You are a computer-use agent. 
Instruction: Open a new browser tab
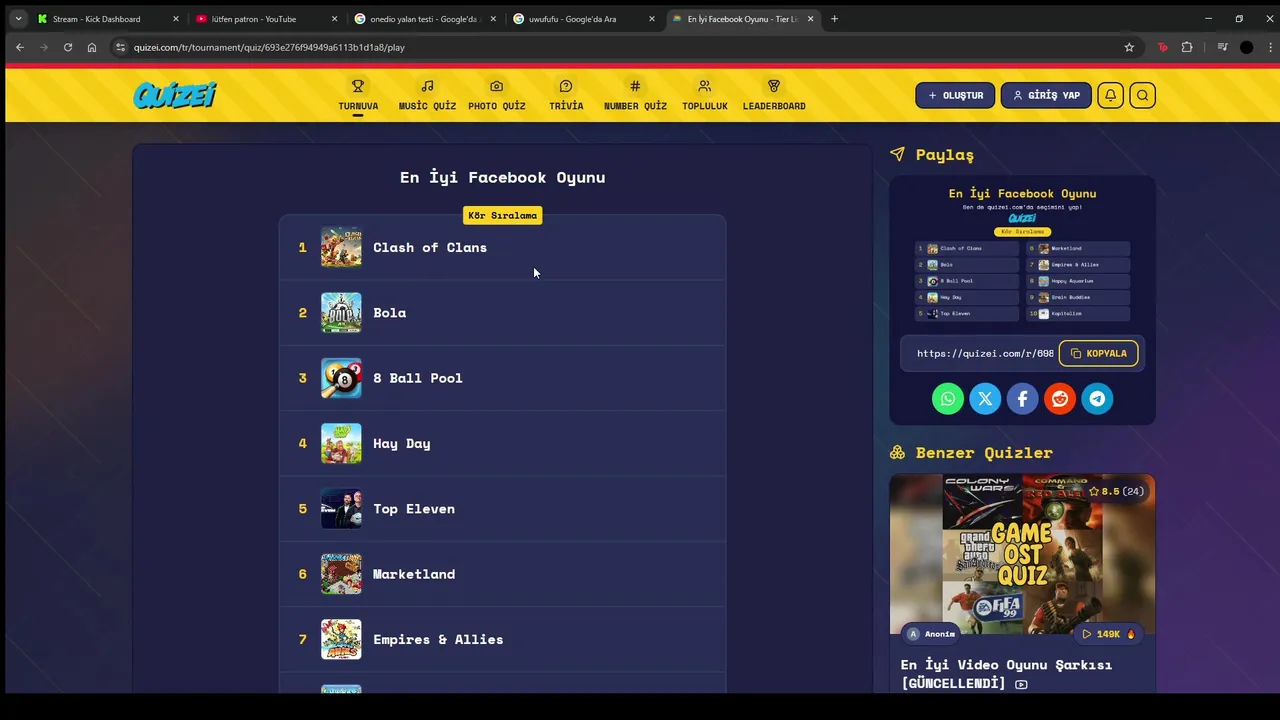pyautogui.click(x=834, y=19)
